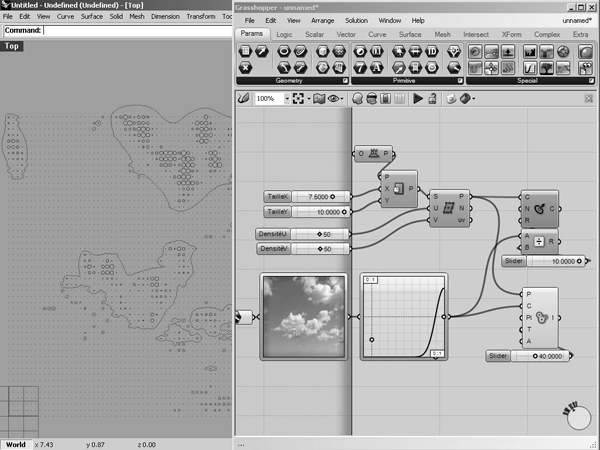Select the Vector parameter icon
The image size is (600, 450).
[x=262, y=51]
